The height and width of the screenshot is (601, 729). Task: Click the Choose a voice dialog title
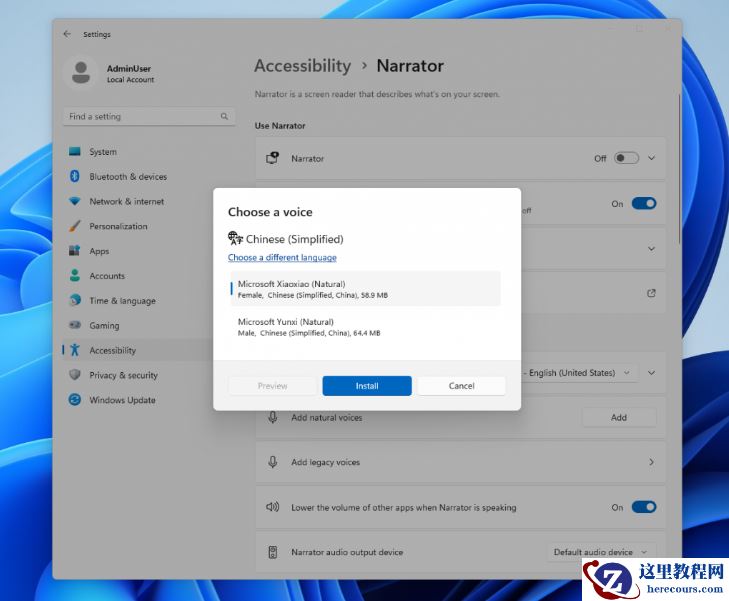click(270, 212)
